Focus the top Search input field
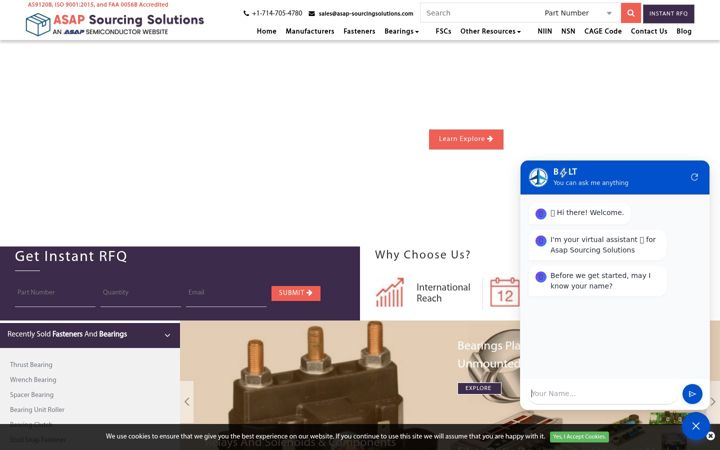 pos(480,13)
